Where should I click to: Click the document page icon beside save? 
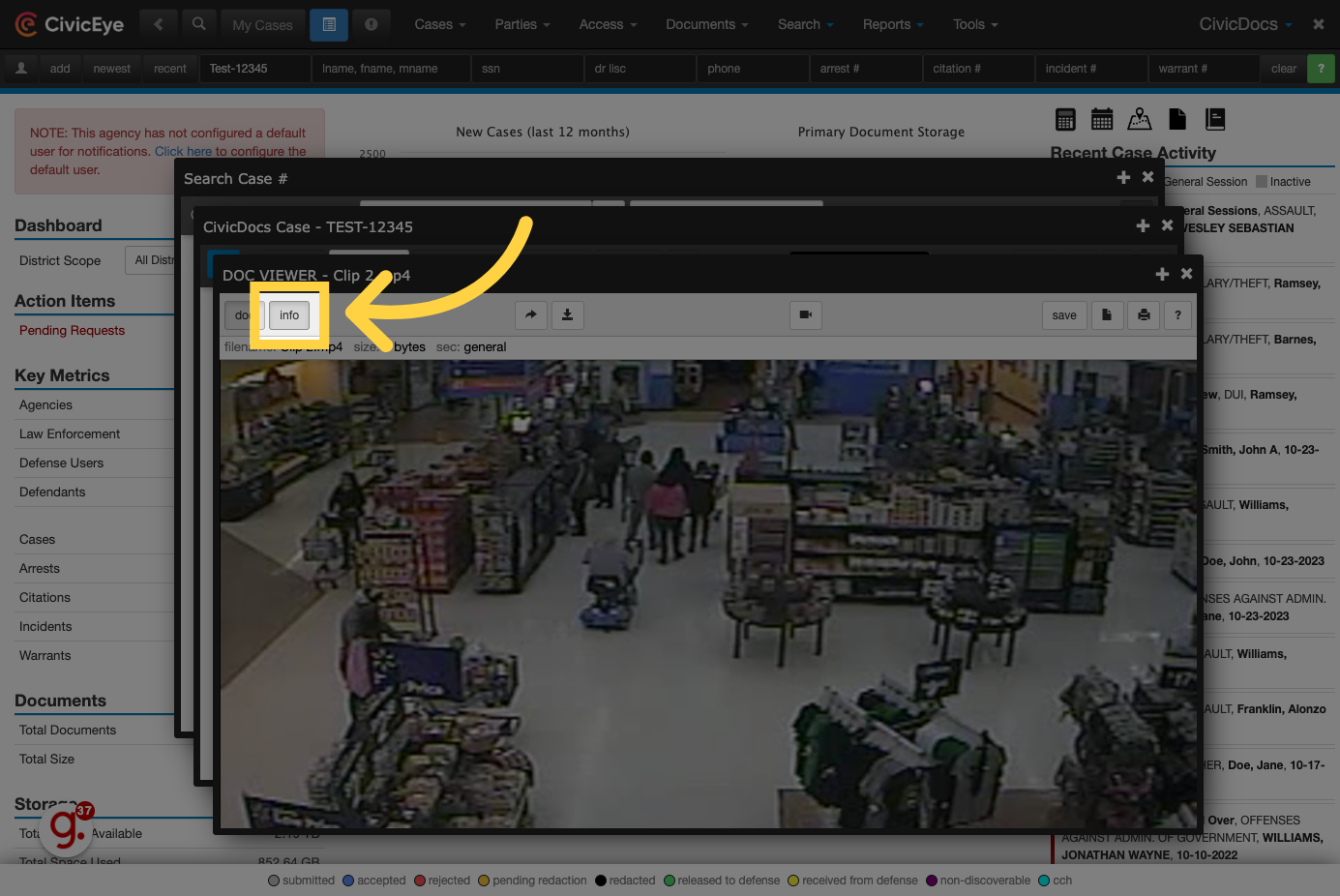tap(1107, 314)
